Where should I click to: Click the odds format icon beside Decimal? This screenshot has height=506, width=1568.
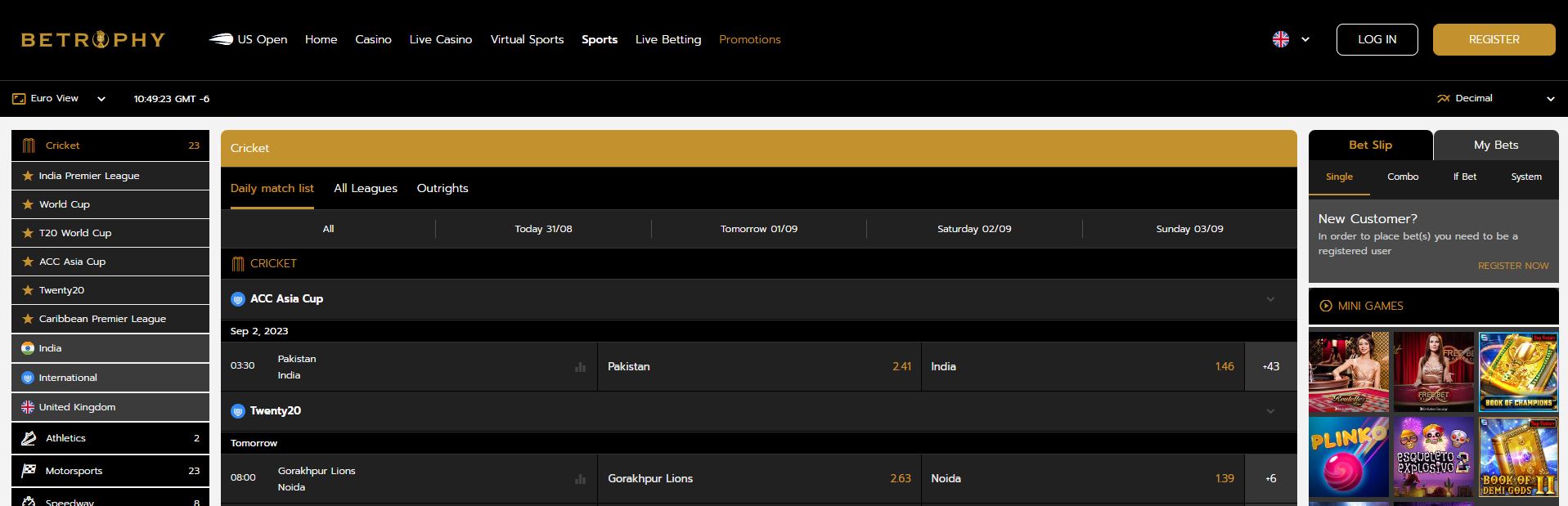pos(1444,99)
